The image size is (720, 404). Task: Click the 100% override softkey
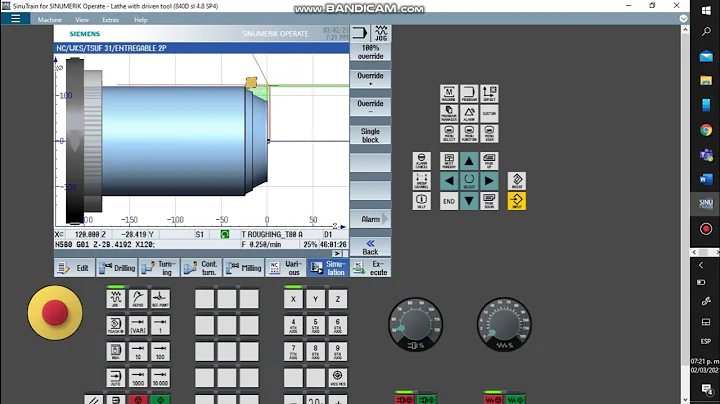371,52
